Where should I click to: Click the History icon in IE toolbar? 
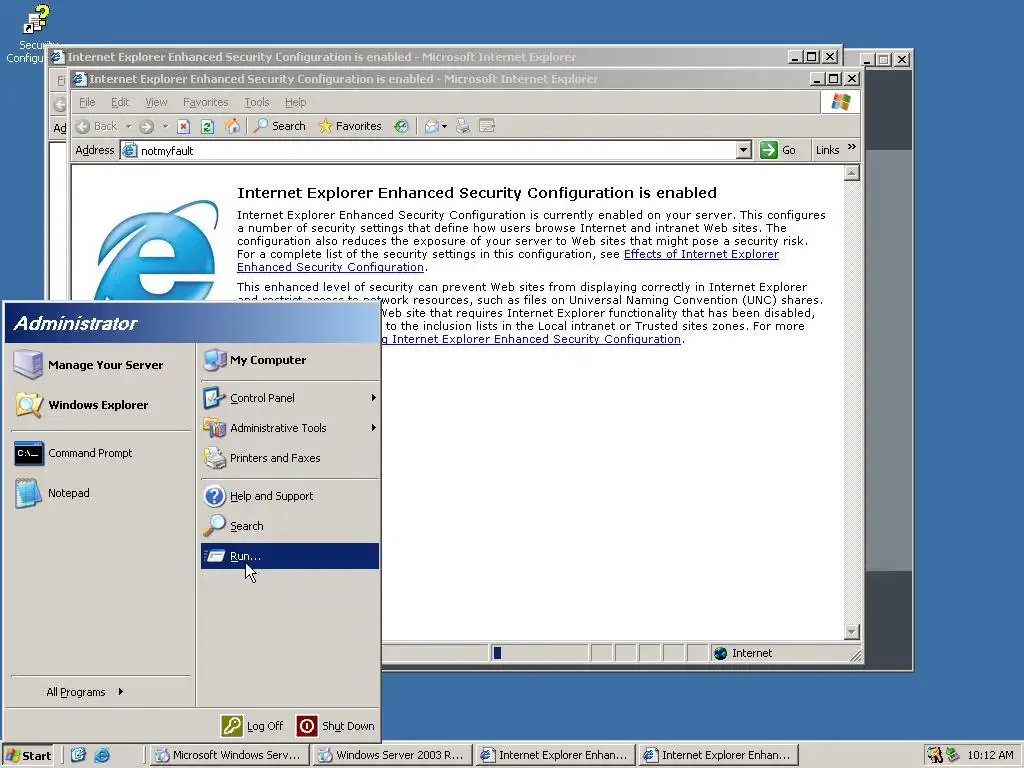(x=401, y=126)
